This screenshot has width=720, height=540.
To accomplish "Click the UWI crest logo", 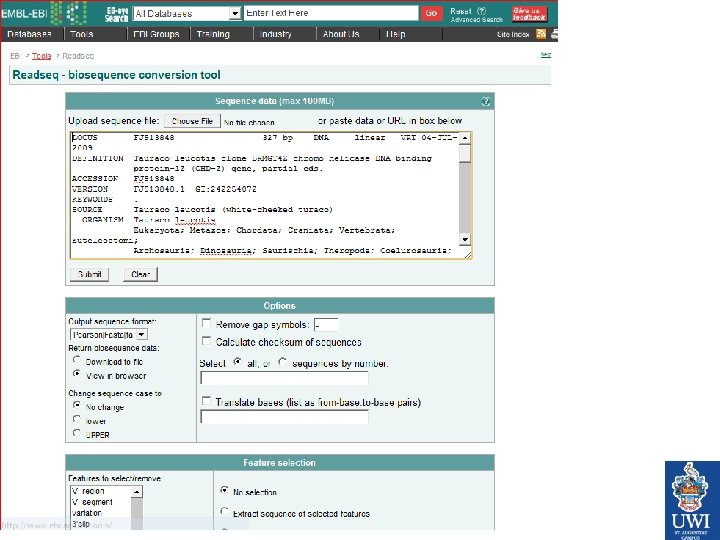I will click(692, 500).
